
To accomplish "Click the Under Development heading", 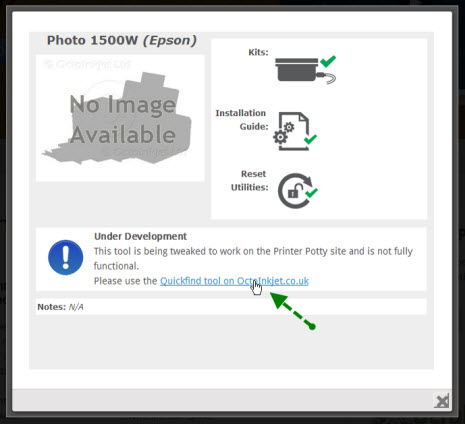I will click(140, 236).
